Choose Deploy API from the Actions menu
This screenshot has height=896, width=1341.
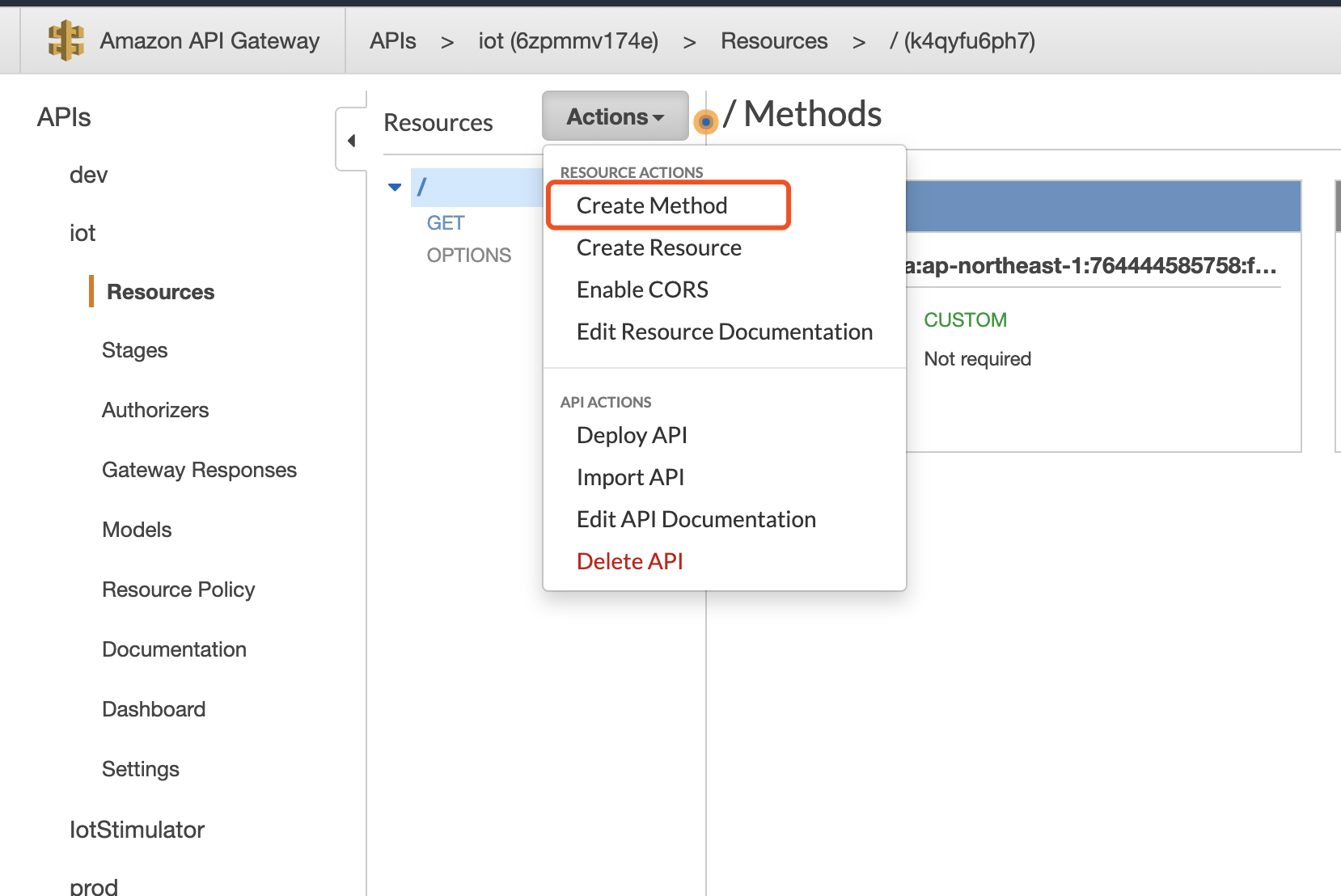tap(632, 435)
